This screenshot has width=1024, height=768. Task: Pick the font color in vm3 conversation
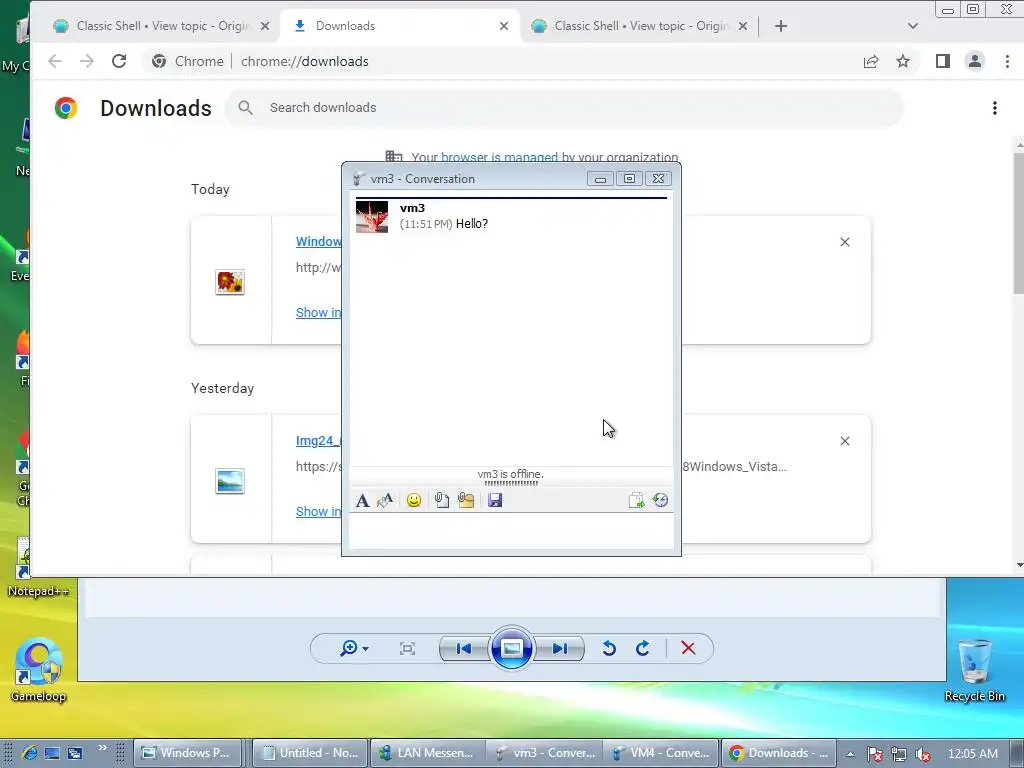coord(385,500)
